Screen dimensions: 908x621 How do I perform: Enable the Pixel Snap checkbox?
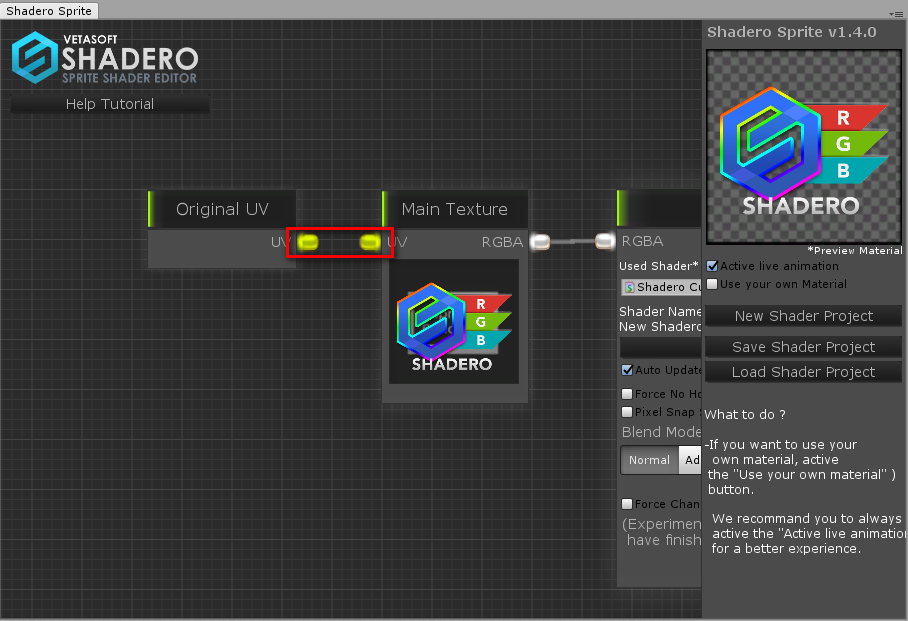[627, 412]
